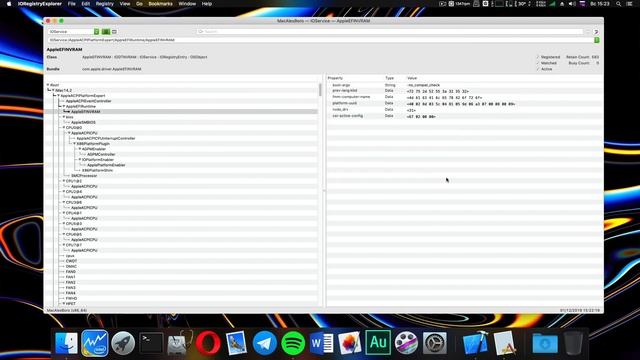Open the File menu
The width and height of the screenshot is (640, 360).
point(71,4)
